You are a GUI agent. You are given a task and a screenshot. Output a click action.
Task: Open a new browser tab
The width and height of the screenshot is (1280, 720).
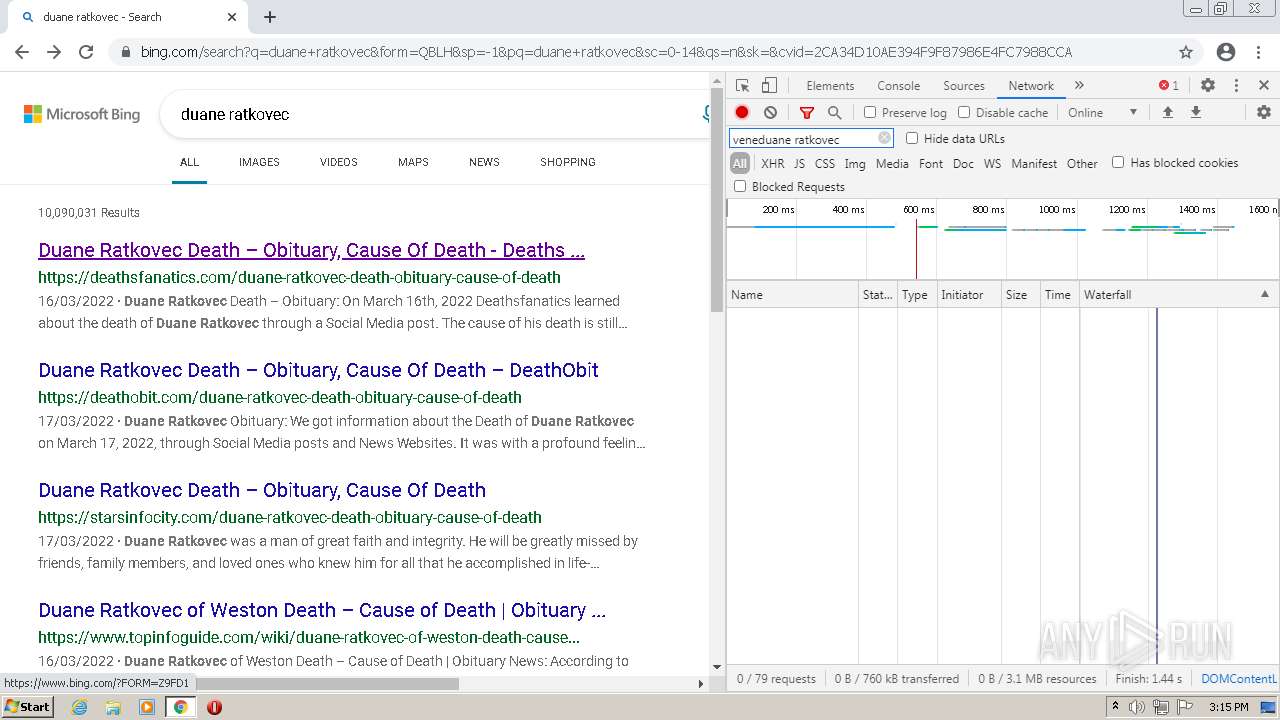click(x=270, y=17)
